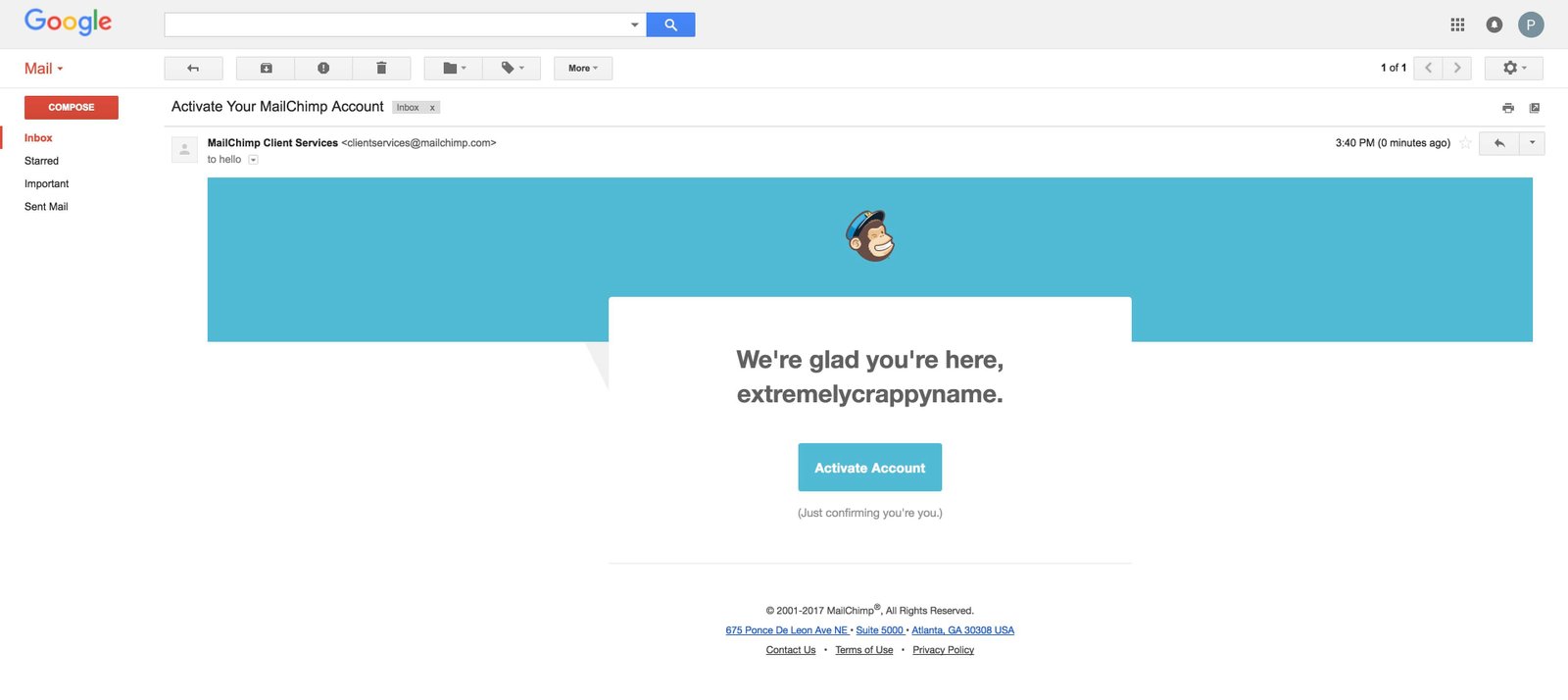The image size is (1568, 700).
Task: Open the Terms of Use link
Action: [864, 650]
